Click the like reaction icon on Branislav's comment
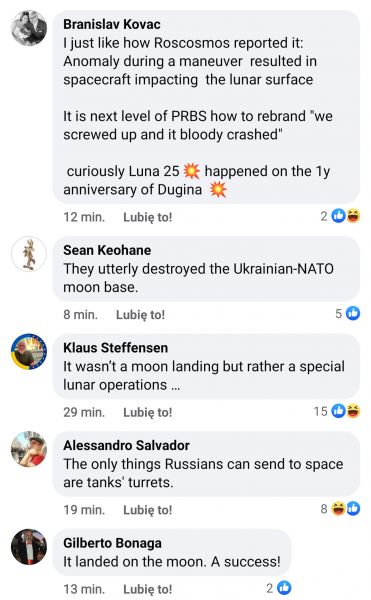Viewport: 371px width, 600px height. point(338,216)
